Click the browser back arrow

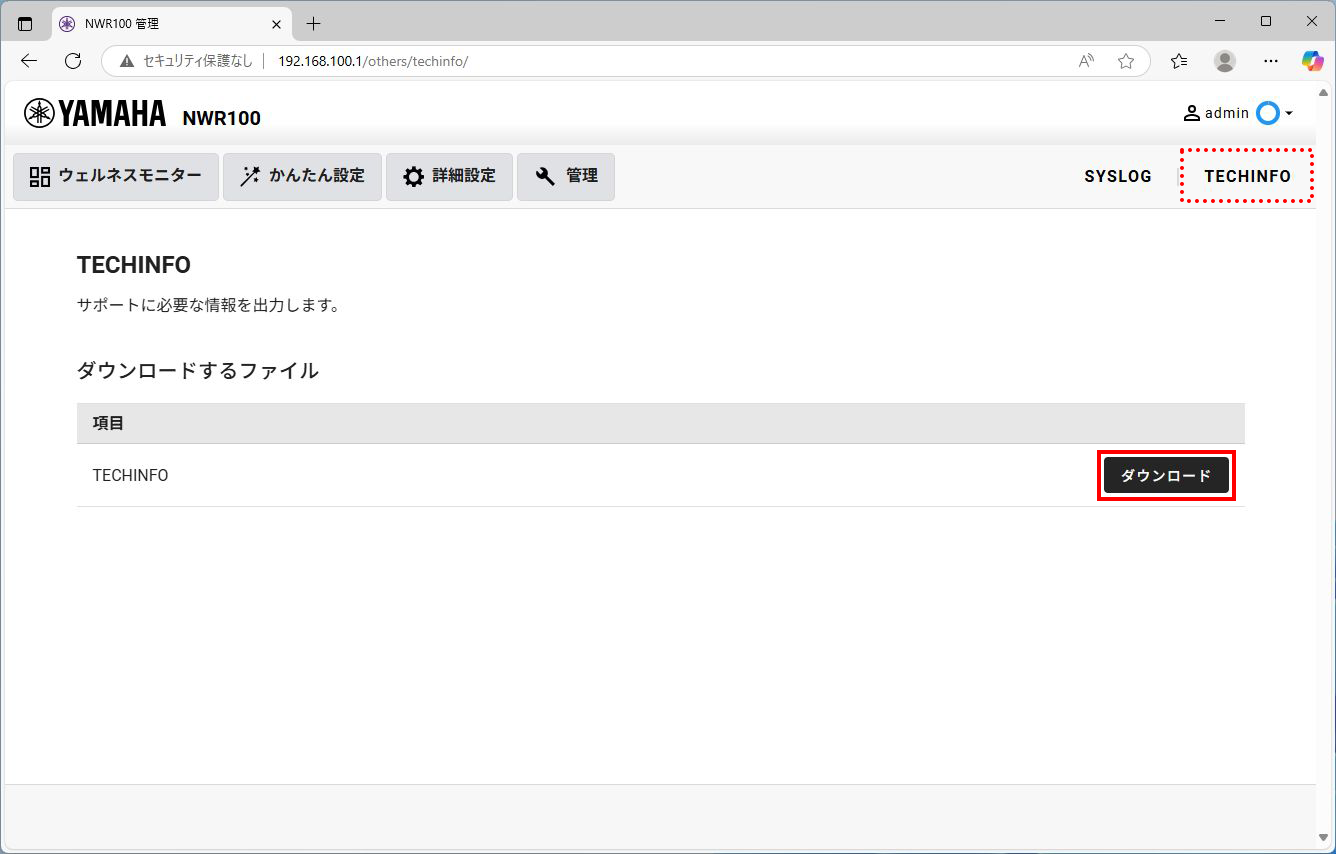pyautogui.click(x=29, y=61)
